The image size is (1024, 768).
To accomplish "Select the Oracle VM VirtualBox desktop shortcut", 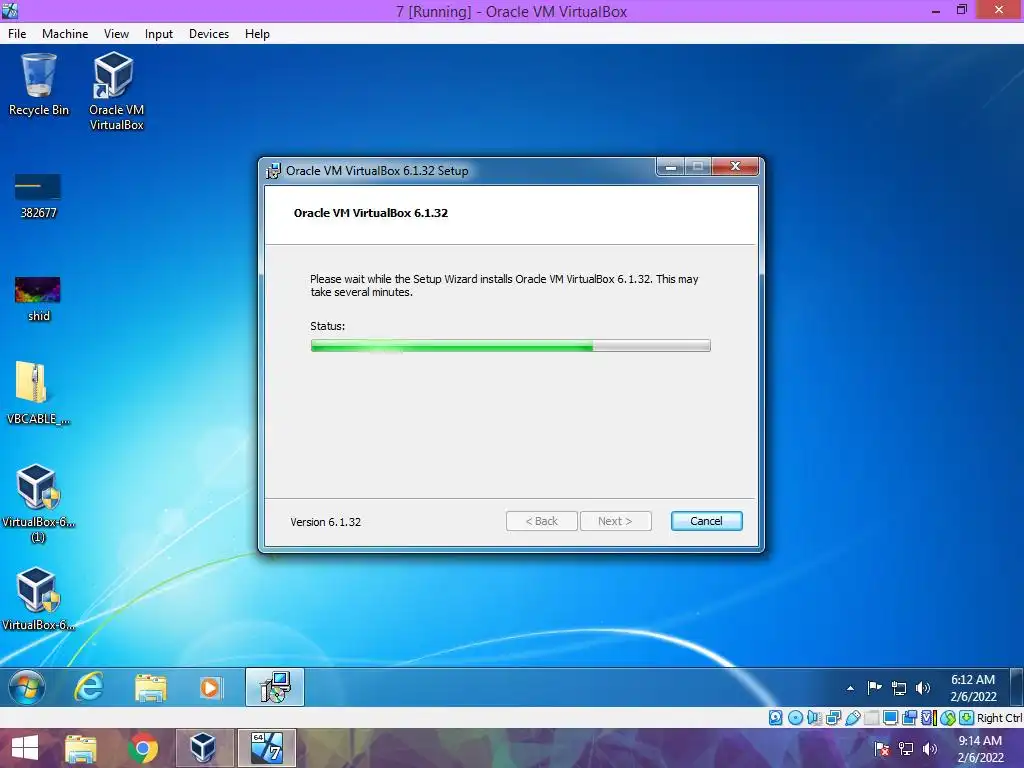I will point(116,91).
